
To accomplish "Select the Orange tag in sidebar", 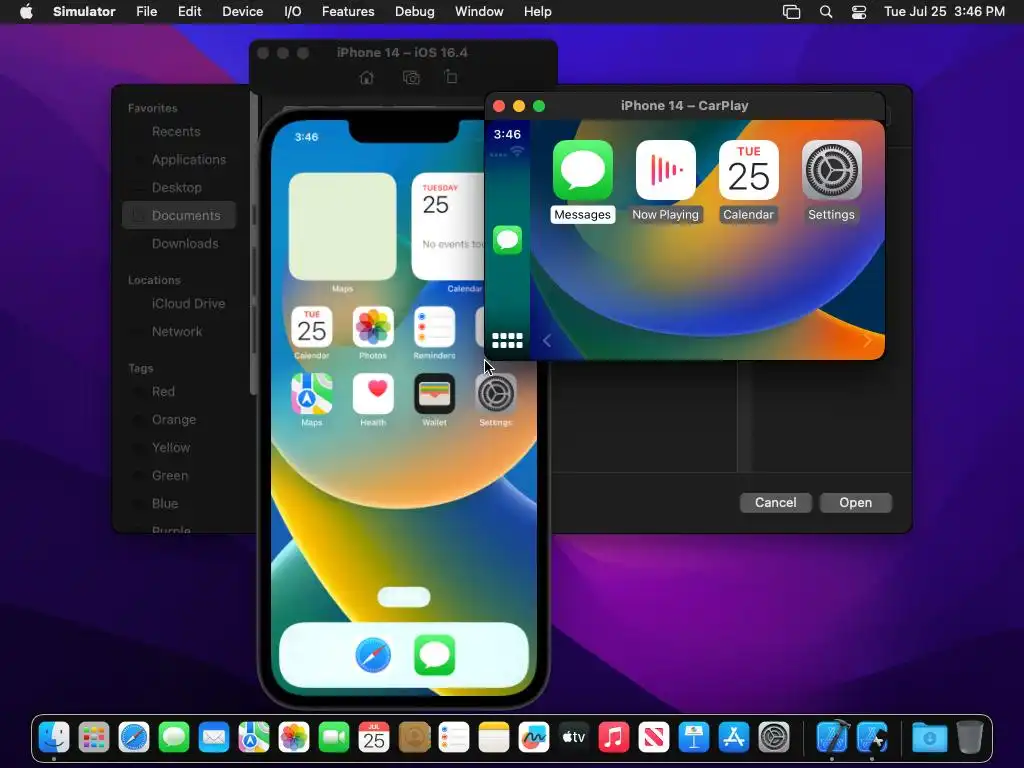I will (178, 420).
